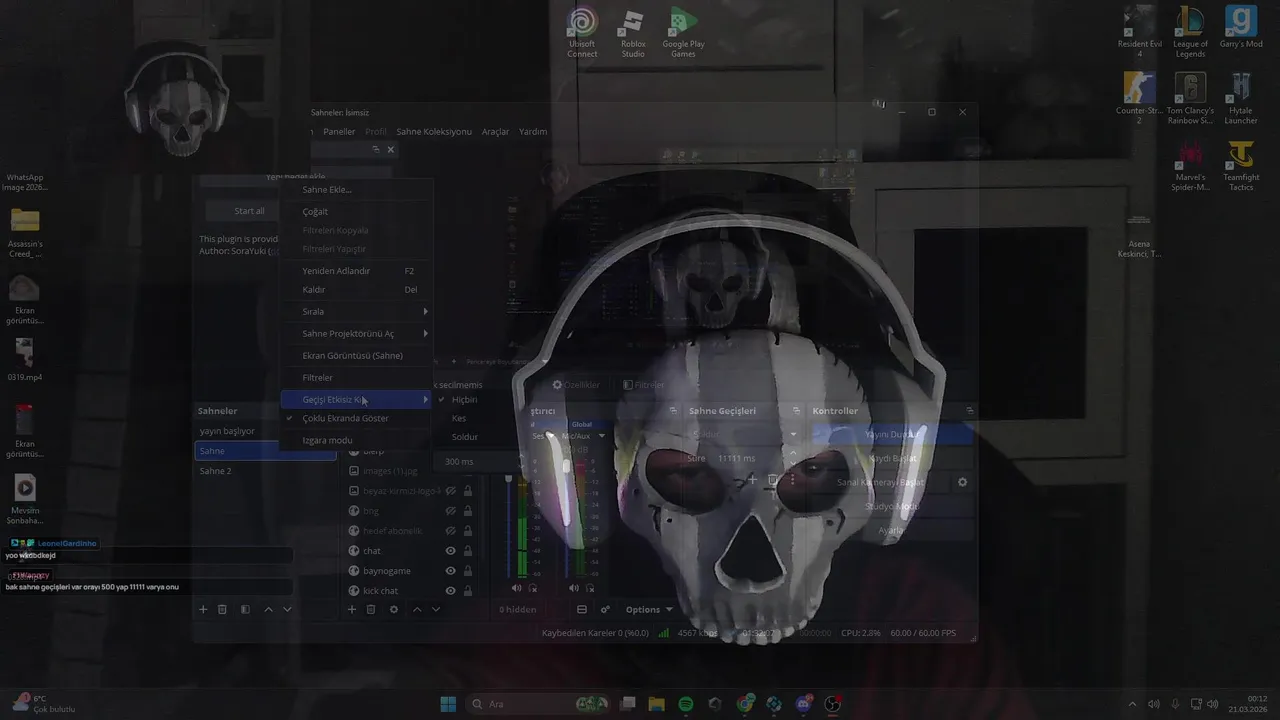Pop out the Sahne Geçişleri dock icon
This screenshot has height=720, width=1280.
[x=797, y=411]
